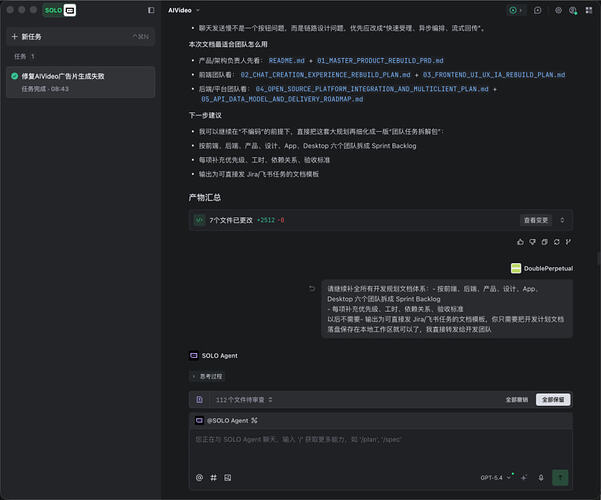This screenshot has width=601, height=500.
Task: Click the SOLO mode logo switch
Action: coord(59,10)
